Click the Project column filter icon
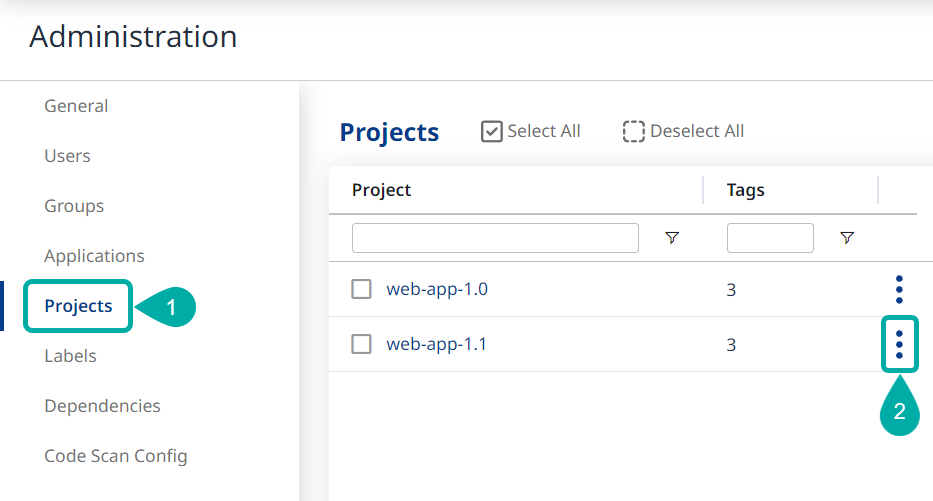933x501 pixels. (672, 238)
